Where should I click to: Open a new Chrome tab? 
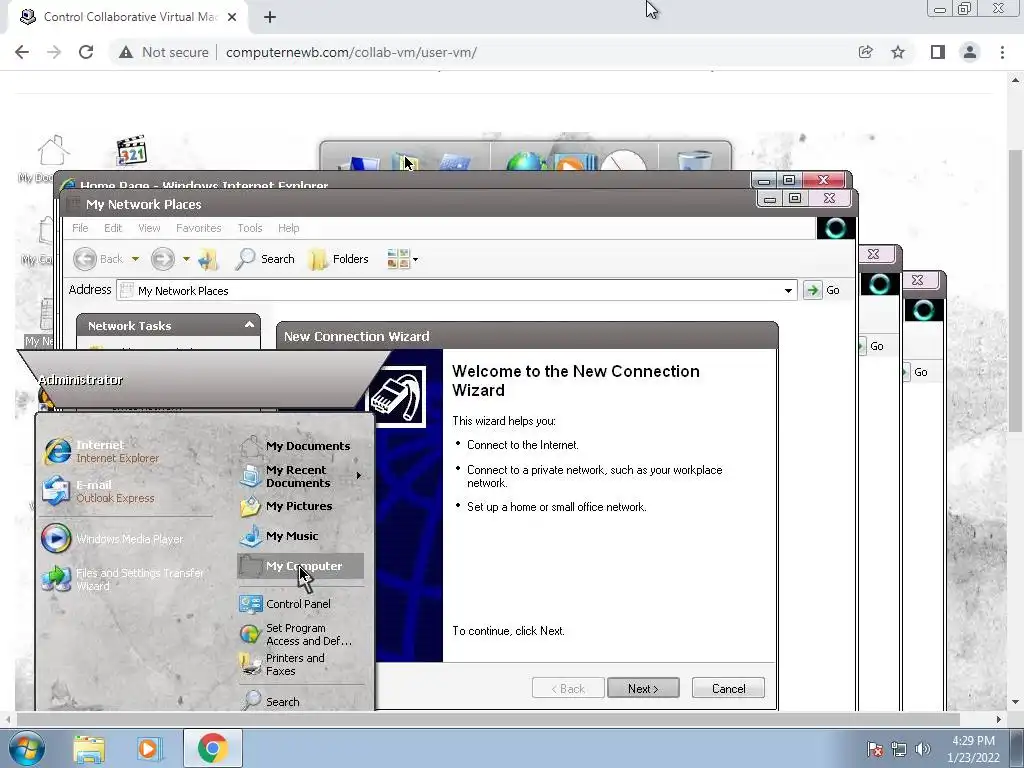270,17
